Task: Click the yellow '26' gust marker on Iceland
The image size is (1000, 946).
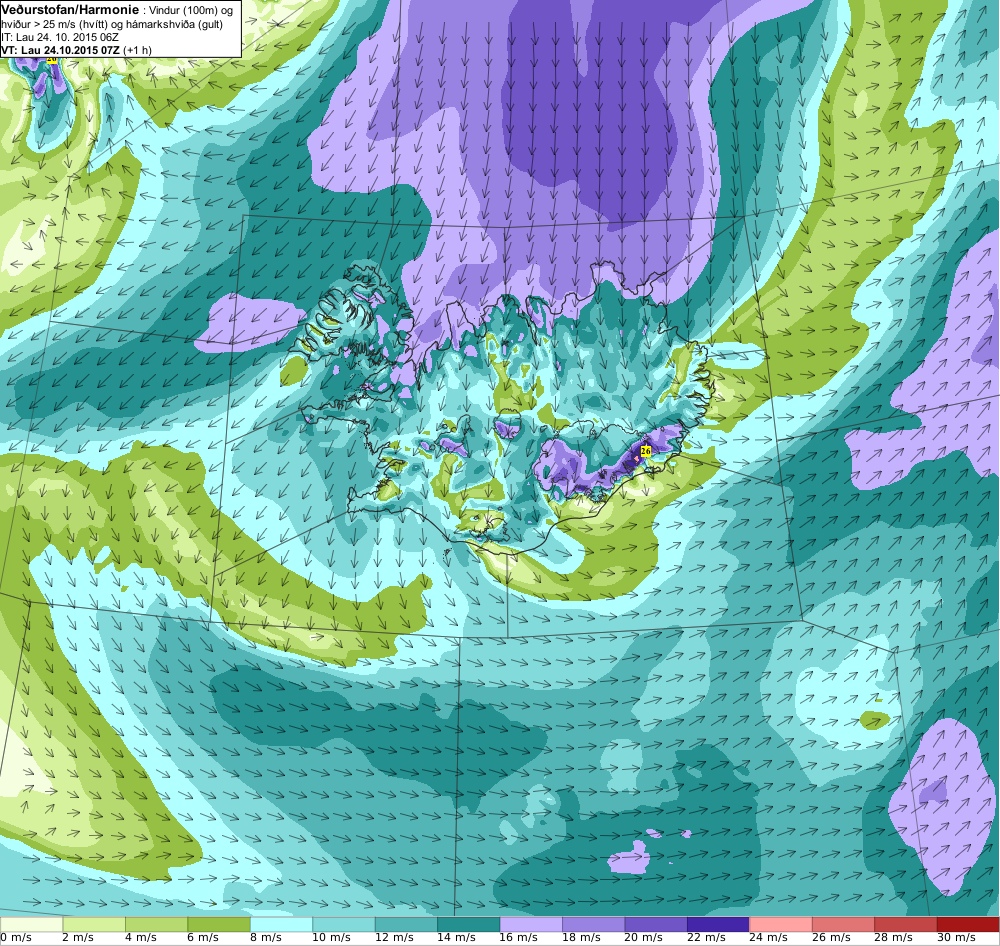Action: 645,451
